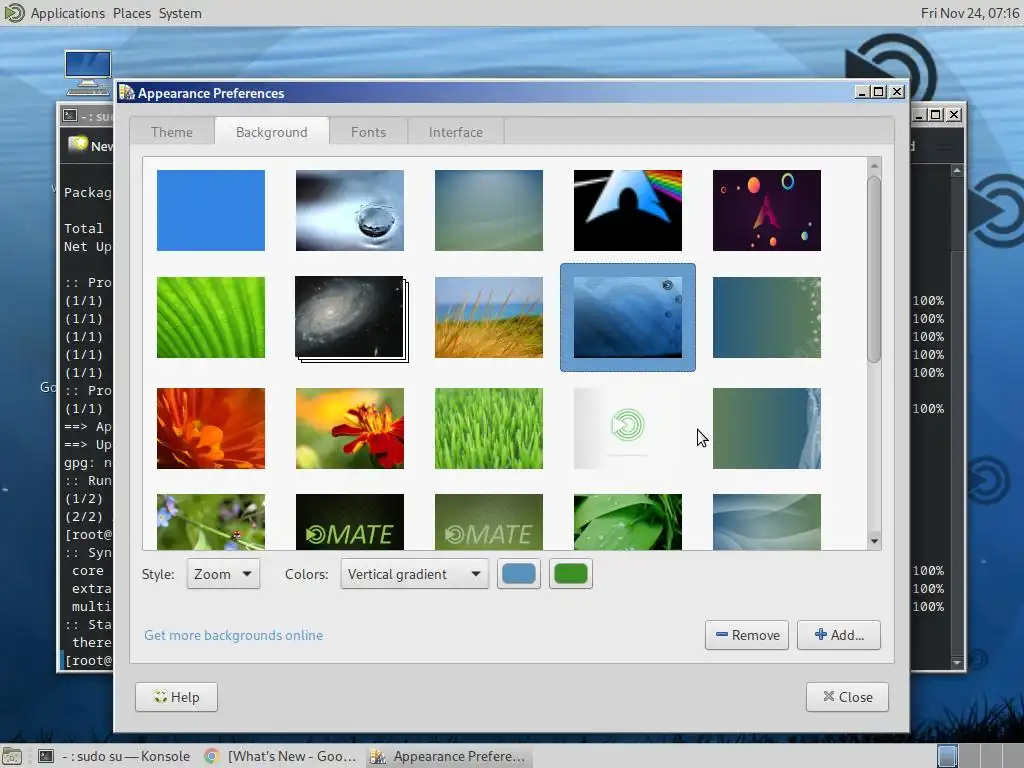Click the wallpaper list scrollbar thumb
This screenshot has height=768, width=1024.
pyautogui.click(x=874, y=269)
